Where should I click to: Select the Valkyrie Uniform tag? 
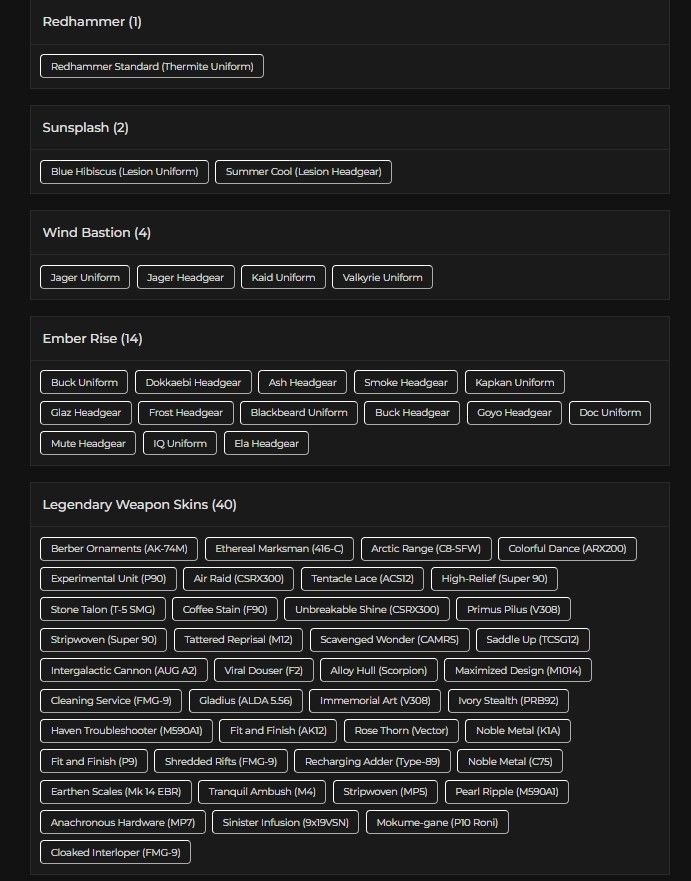click(382, 278)
